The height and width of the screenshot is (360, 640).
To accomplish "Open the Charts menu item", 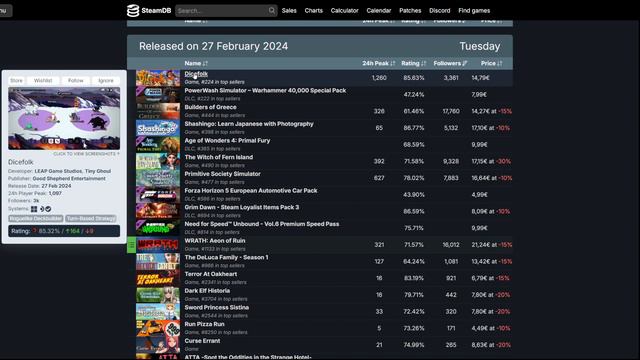I will pos(313,11).
